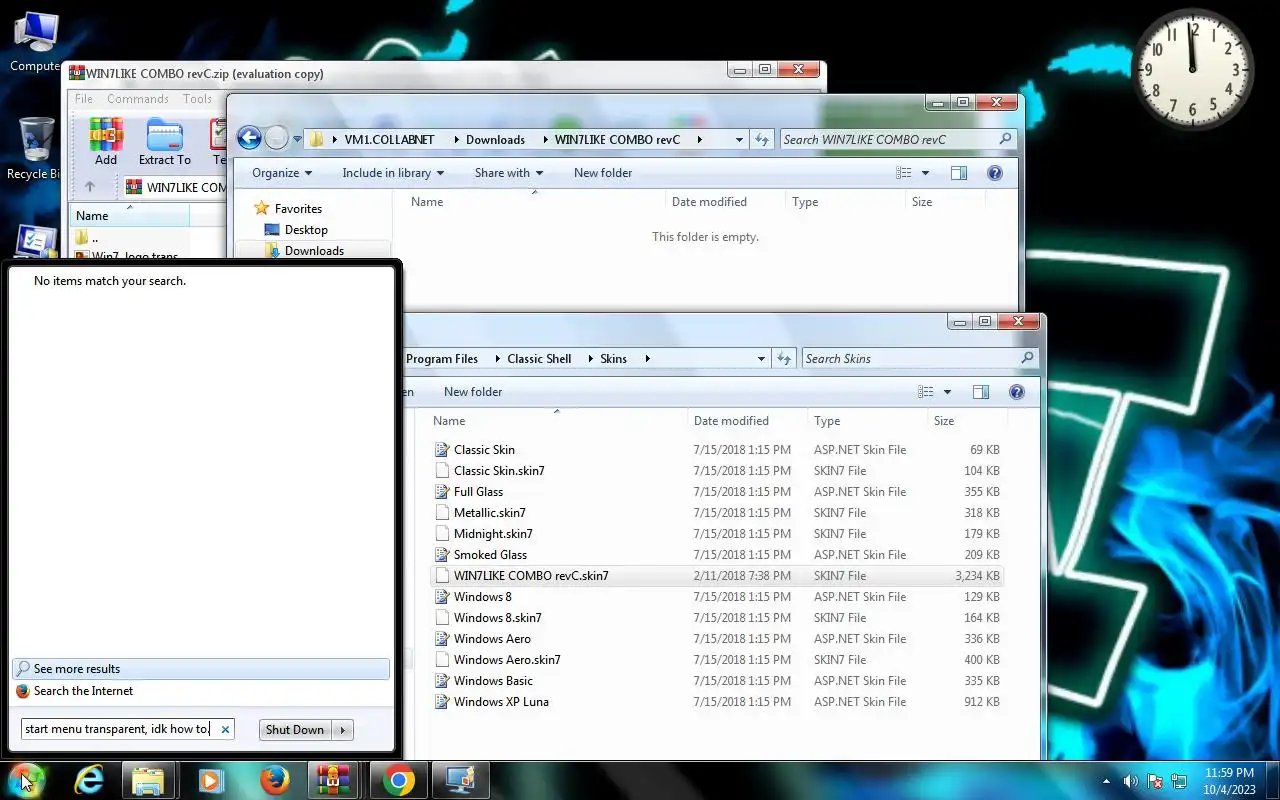Open view options dropdown in Skins window
Screen dimensions: 1280x800
click(947, 392)
